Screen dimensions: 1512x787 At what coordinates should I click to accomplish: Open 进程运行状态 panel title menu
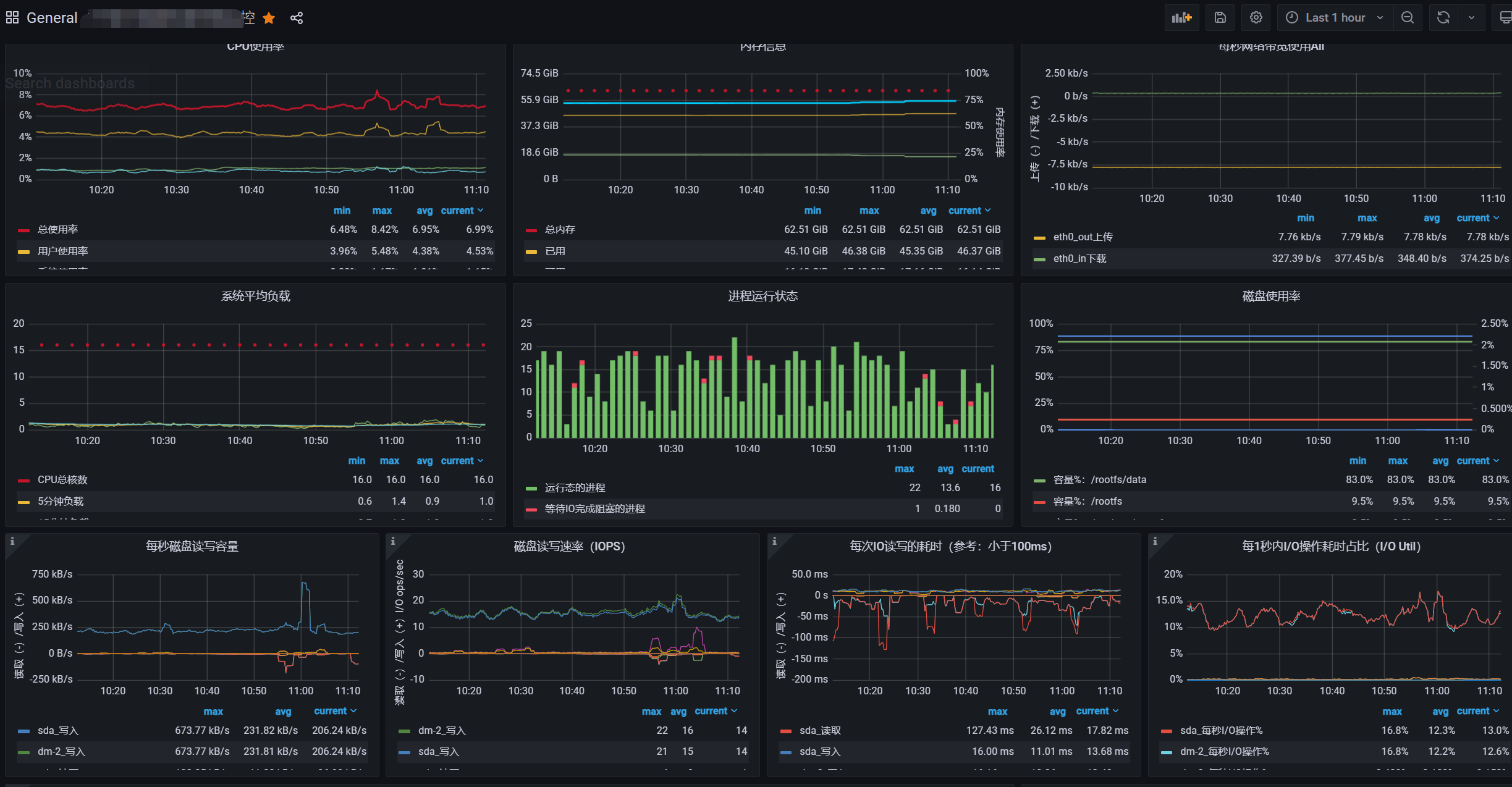[x=762, y=296]
